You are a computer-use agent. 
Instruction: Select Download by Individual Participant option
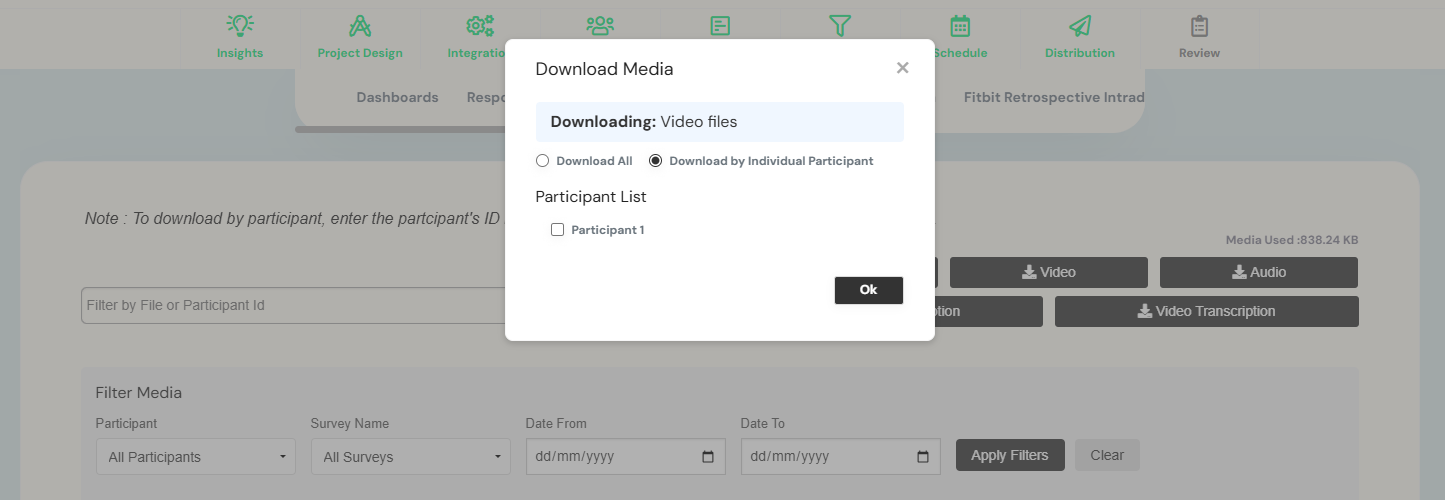click(655, 161)
